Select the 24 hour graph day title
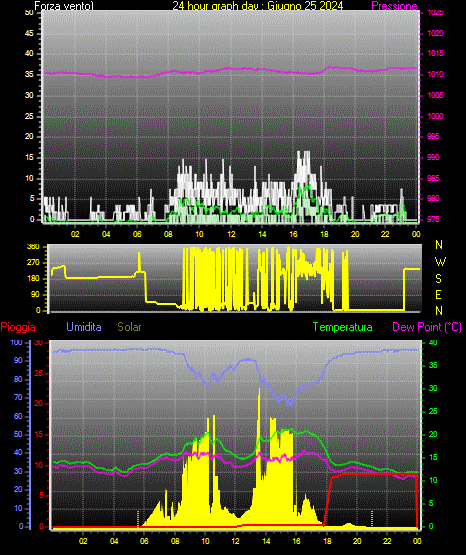This screenshot has width=466, height=555. pyautogui.click(x=258, y=6)
